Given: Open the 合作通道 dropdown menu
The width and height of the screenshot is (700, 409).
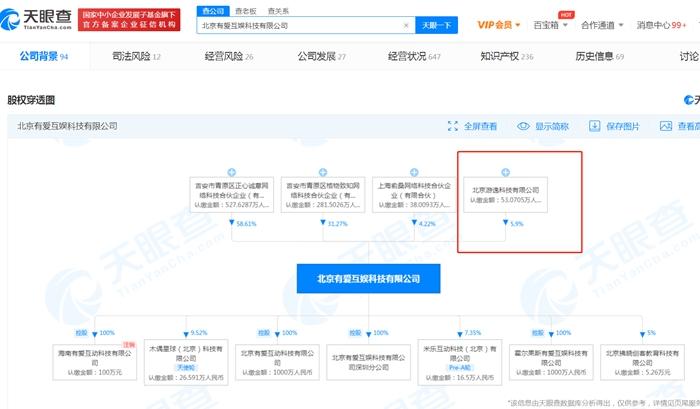Looking at the screenshot, I should 602,25.
